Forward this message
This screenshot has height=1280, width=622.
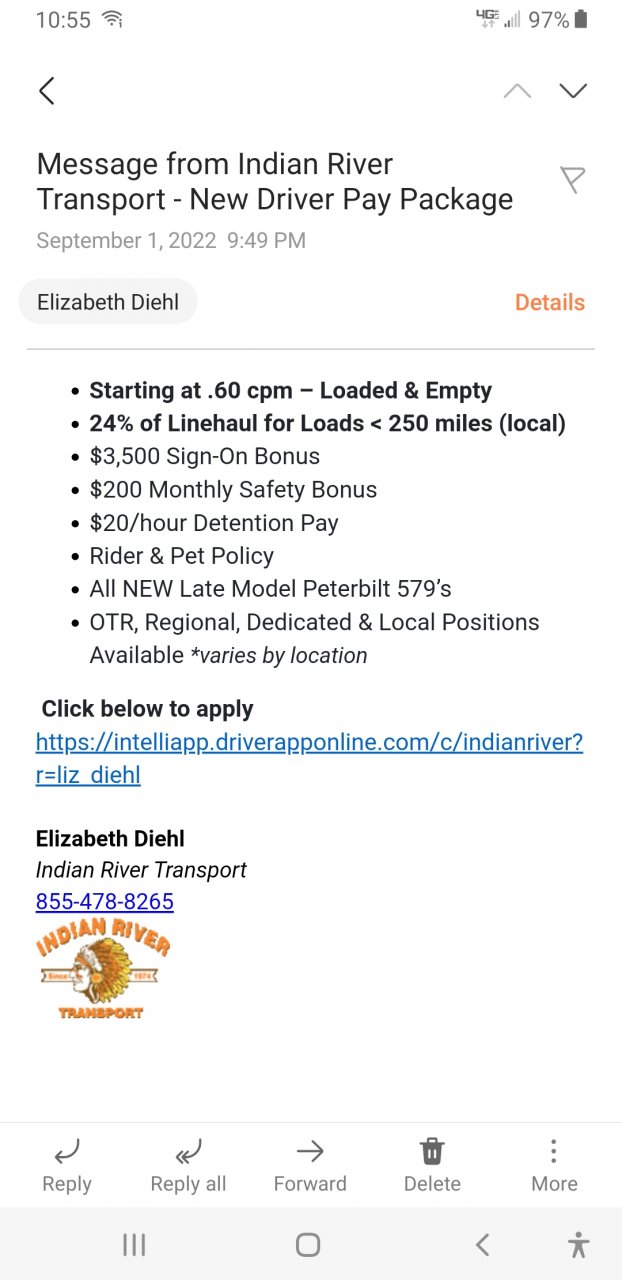tap(310, 1167)
